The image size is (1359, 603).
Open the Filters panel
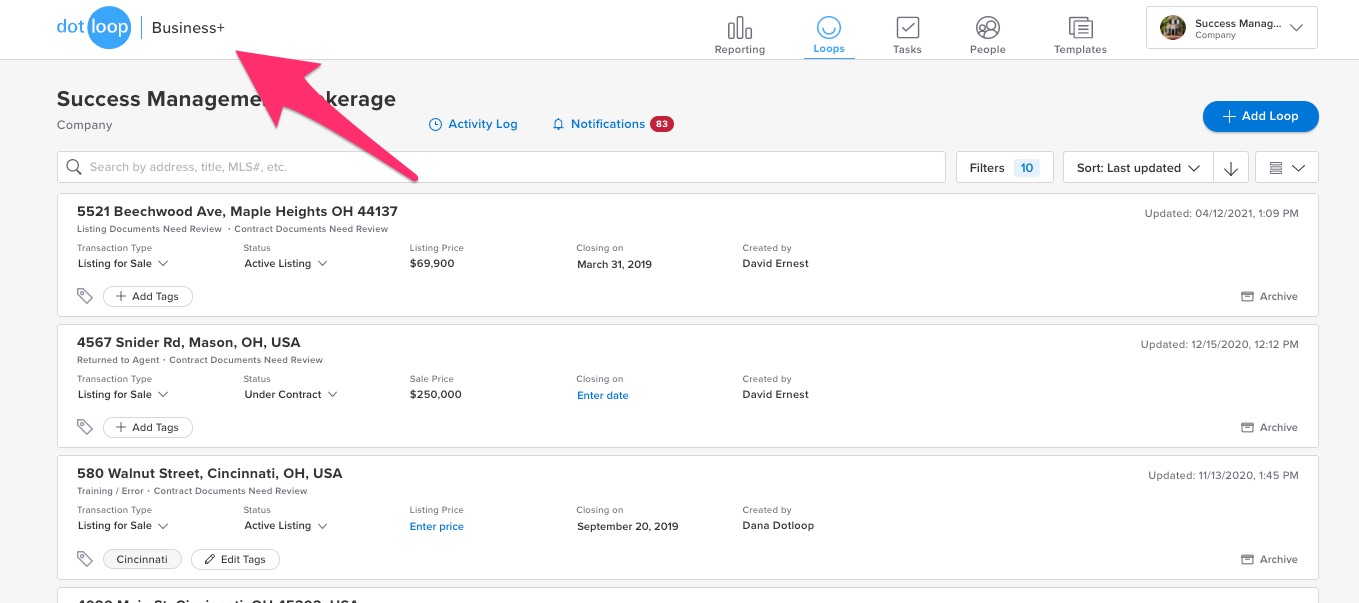(x=1004, y=167)
